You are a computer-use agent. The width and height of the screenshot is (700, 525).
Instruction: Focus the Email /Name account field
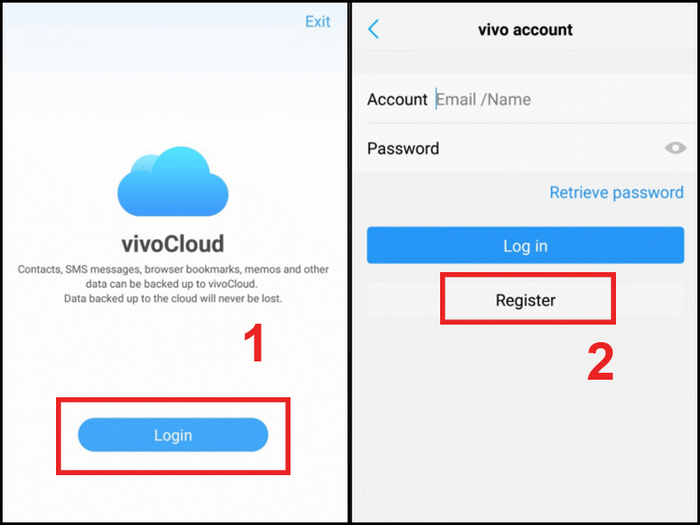(560, 99)
